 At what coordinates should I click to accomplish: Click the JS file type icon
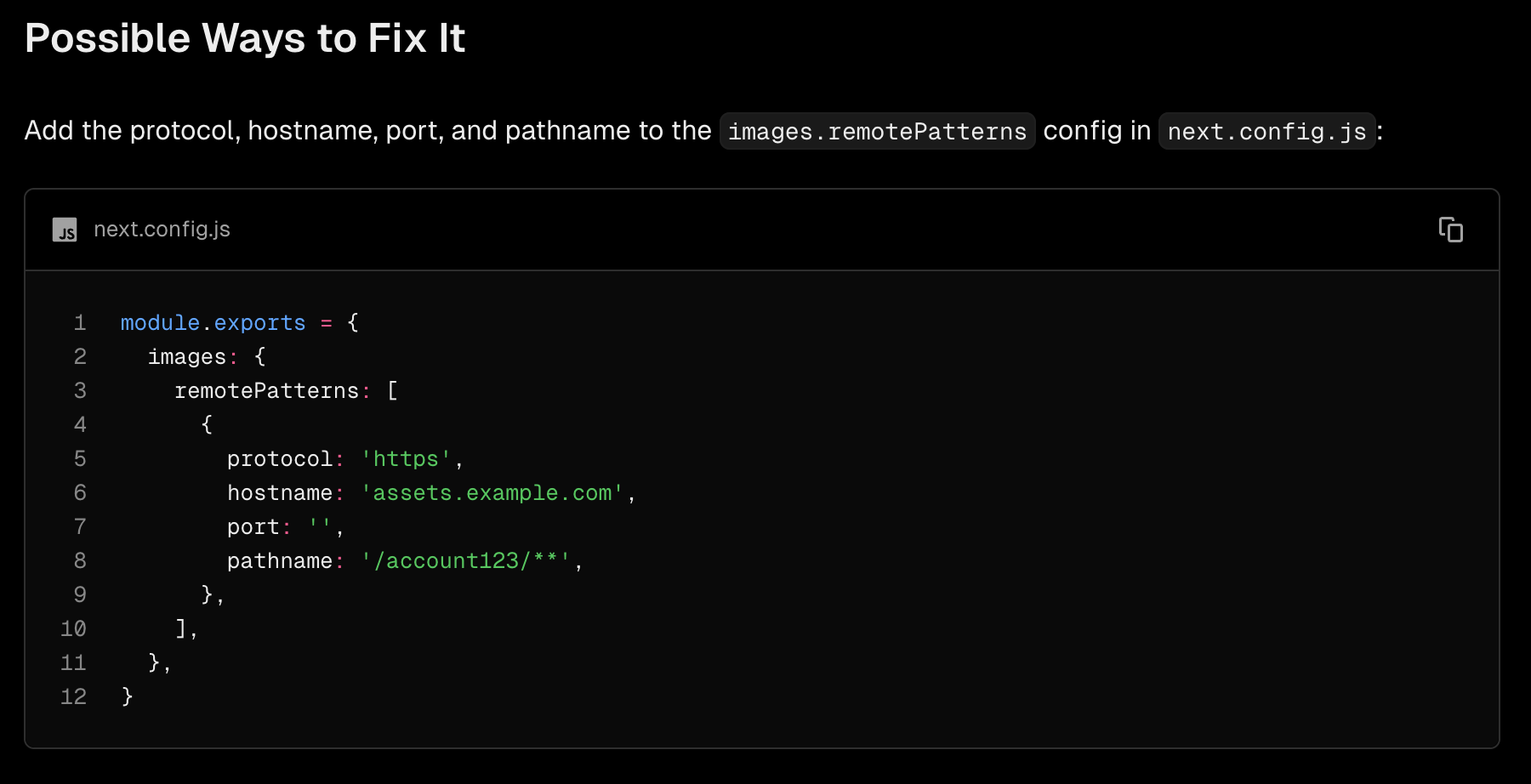[x=65, y=230]
